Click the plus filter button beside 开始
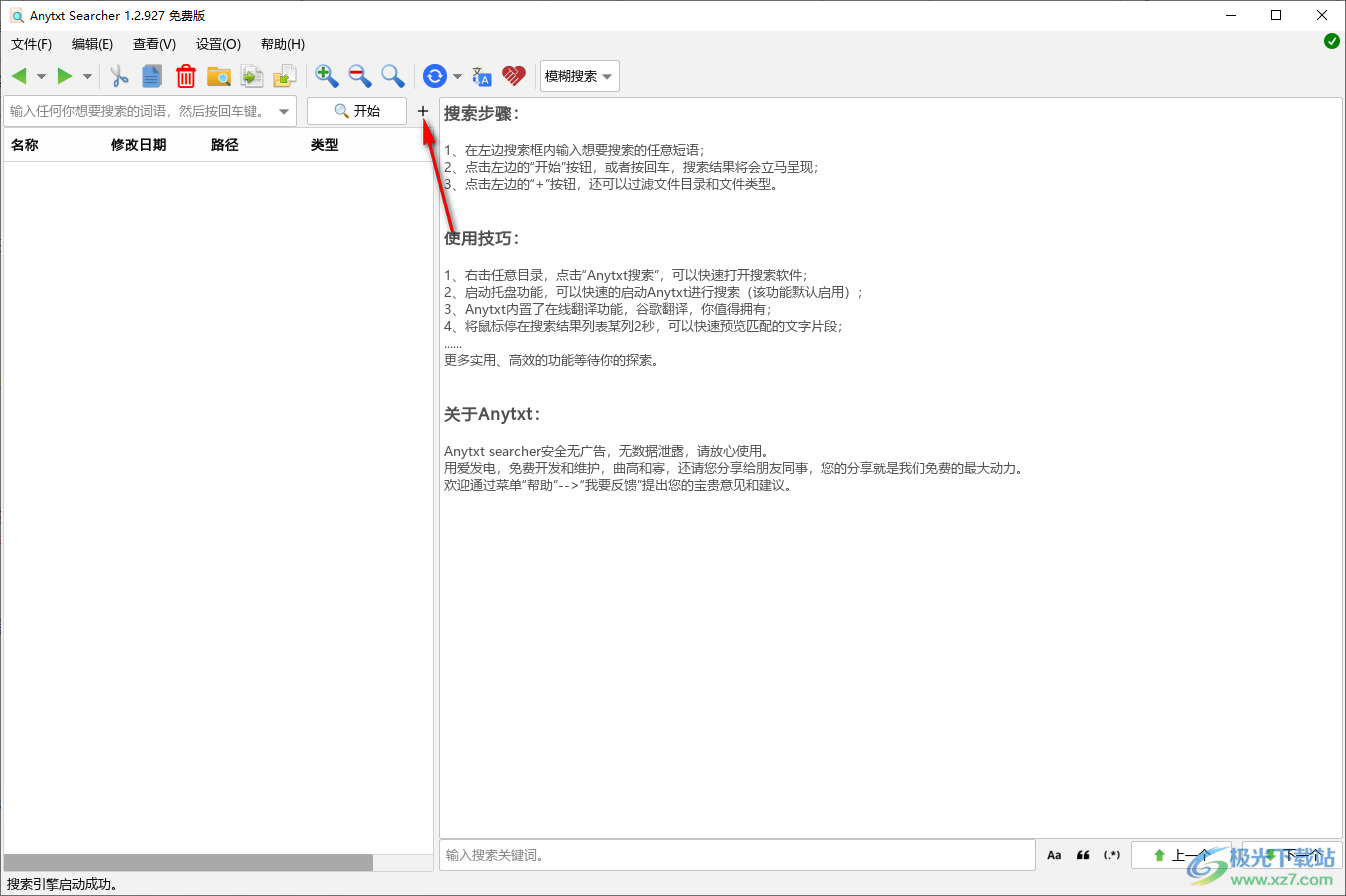The image size is (1346, 896). click(423, 111)
